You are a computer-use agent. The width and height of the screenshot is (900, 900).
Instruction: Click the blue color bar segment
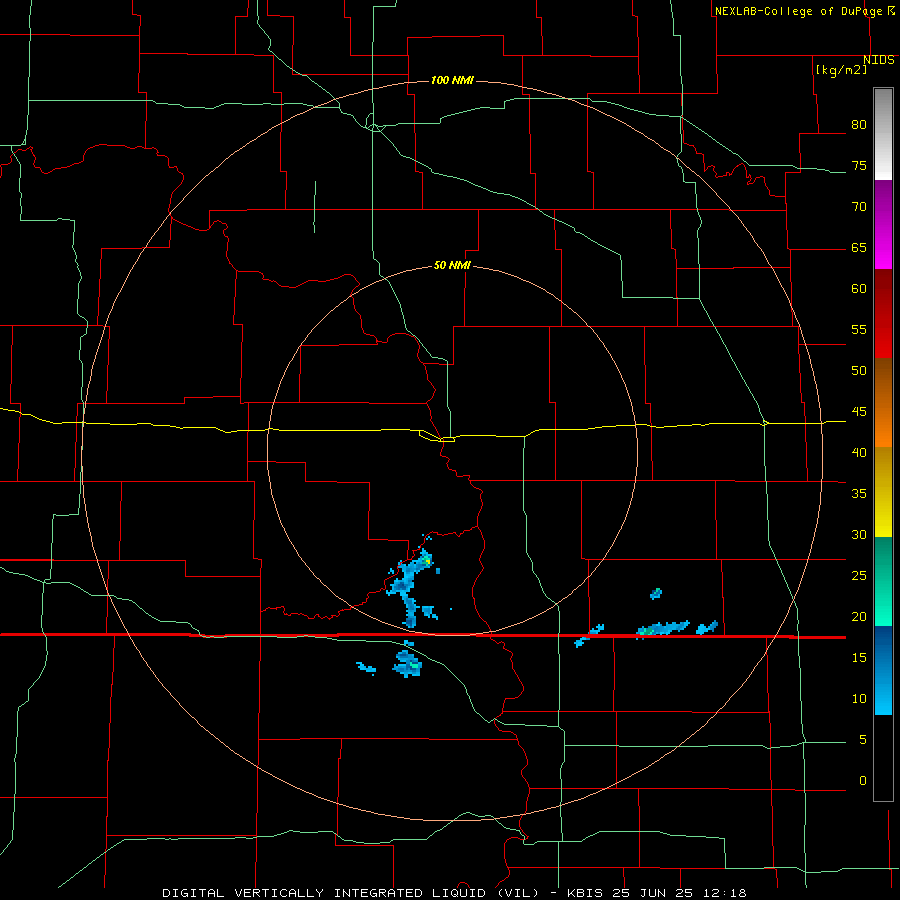click(883, 670)
